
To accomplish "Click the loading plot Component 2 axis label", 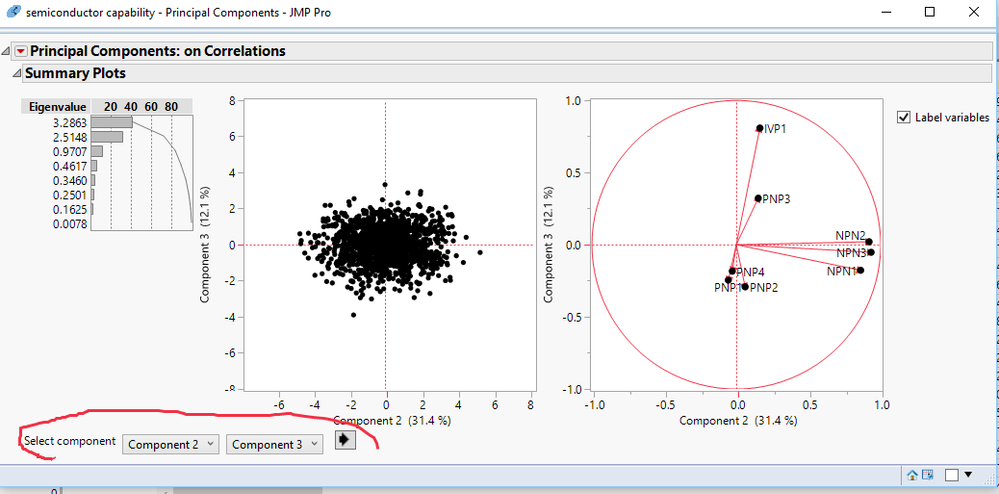I will click(738, 421).
